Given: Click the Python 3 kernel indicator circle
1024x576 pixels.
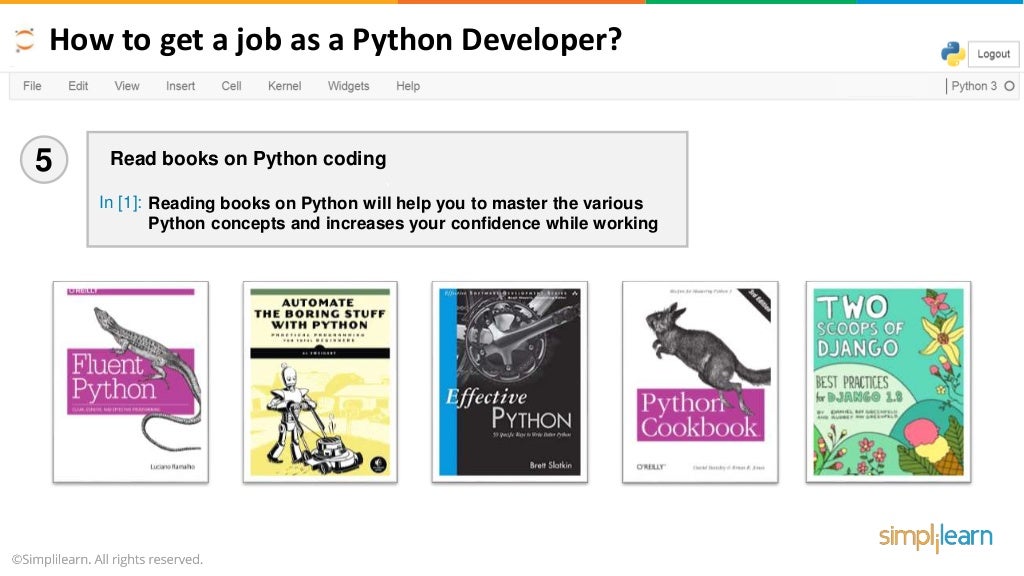Looking at the screenshot, I should 1010,86.
